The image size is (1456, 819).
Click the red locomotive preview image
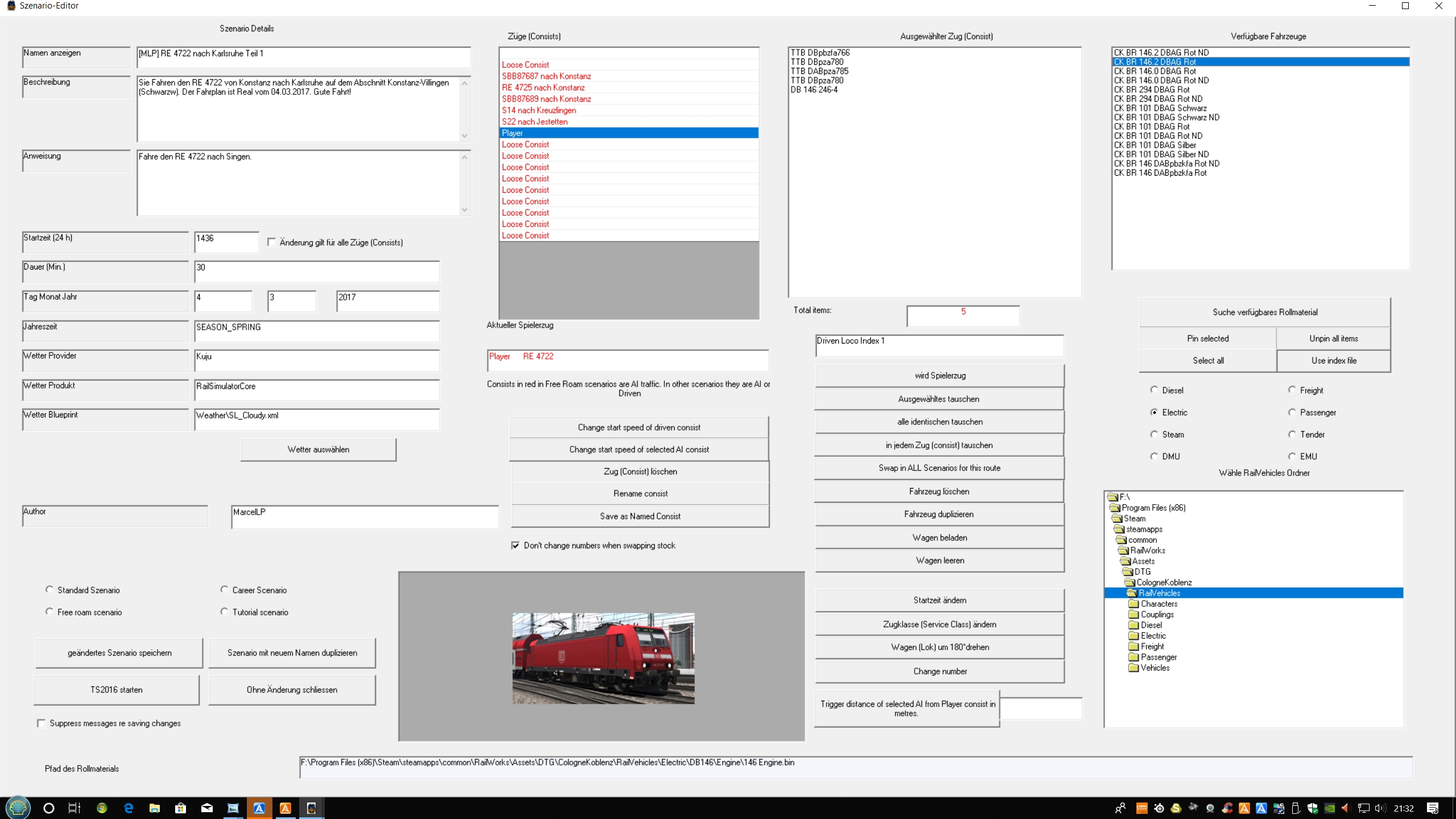pos(603,658)
